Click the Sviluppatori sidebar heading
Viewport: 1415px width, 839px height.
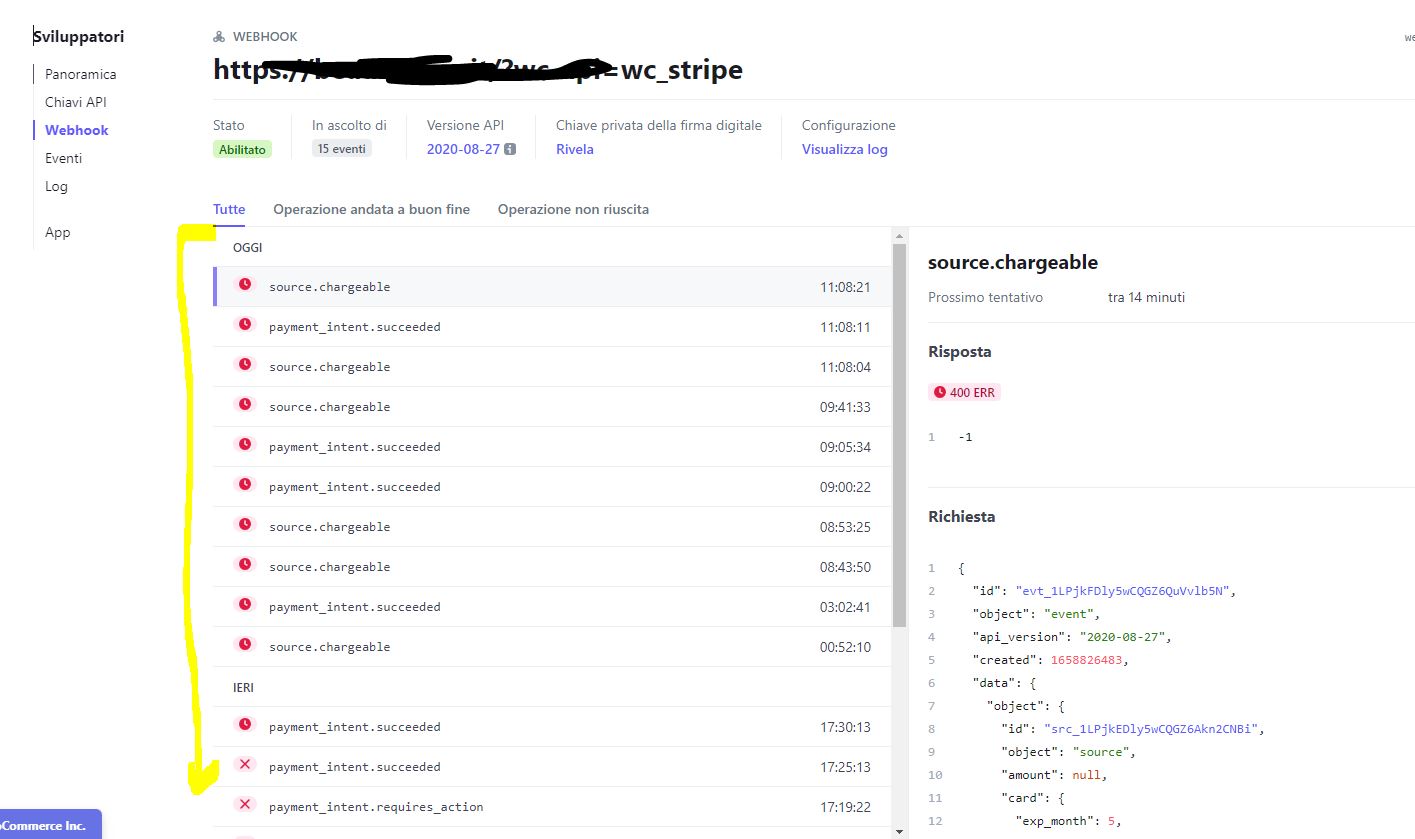pyautogui.click(x=78, y=37)
